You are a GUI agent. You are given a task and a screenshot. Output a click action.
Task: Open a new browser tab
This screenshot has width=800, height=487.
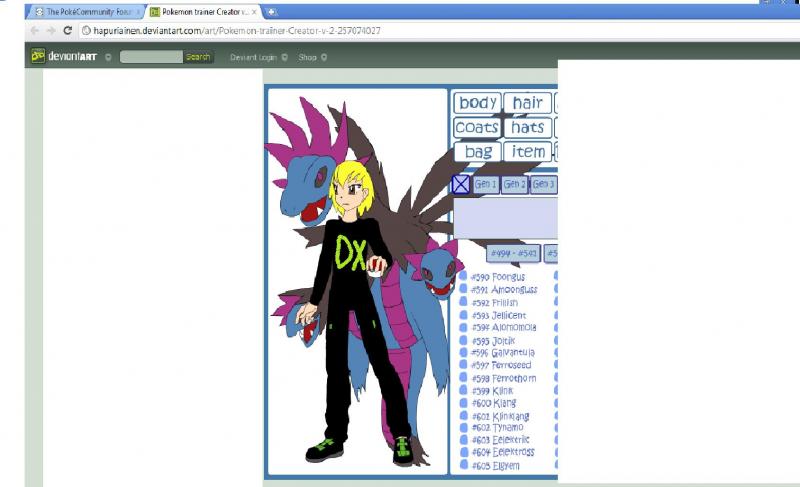tap(272, 12)
